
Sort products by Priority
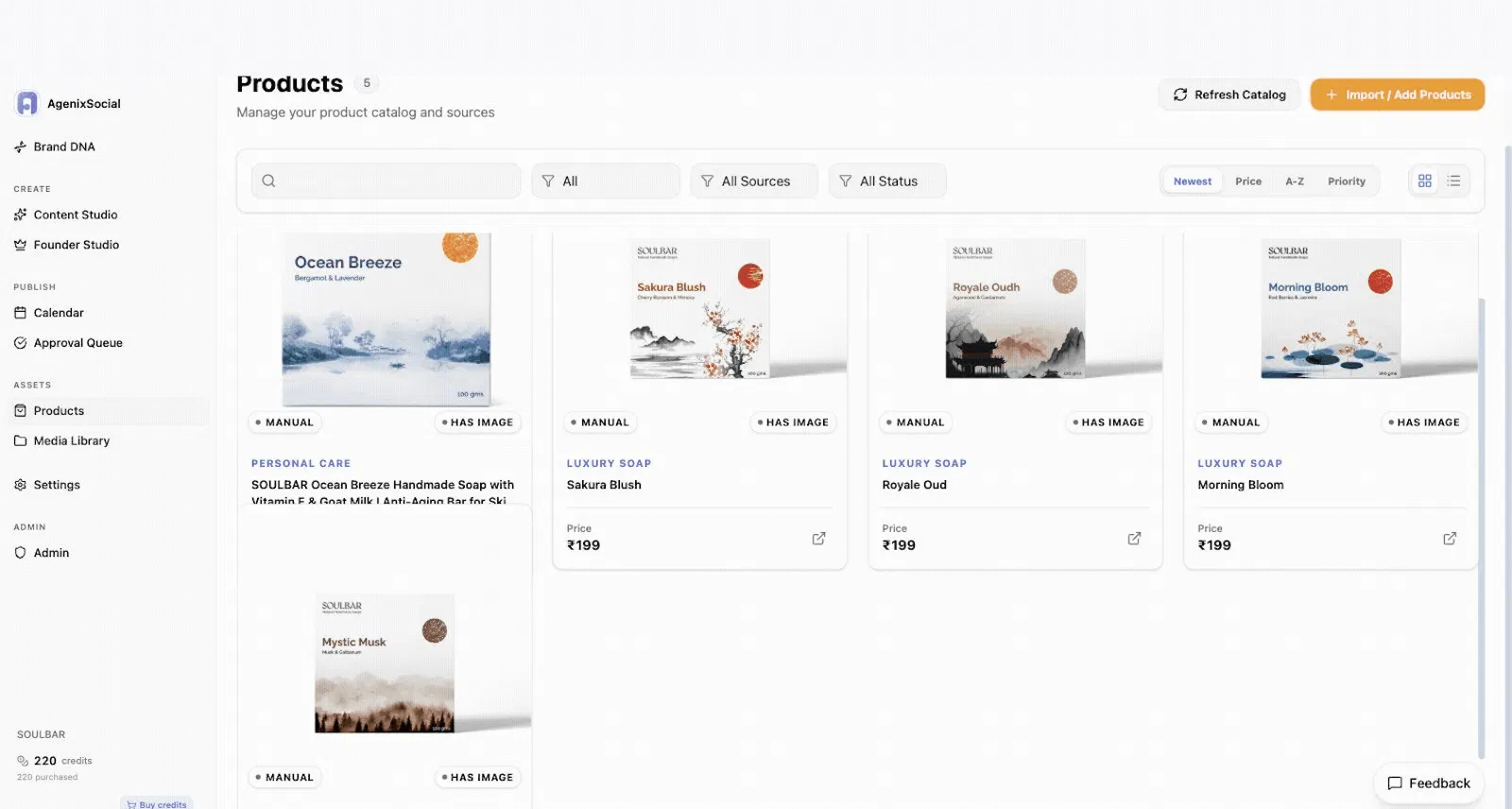tap(1347, 181)
